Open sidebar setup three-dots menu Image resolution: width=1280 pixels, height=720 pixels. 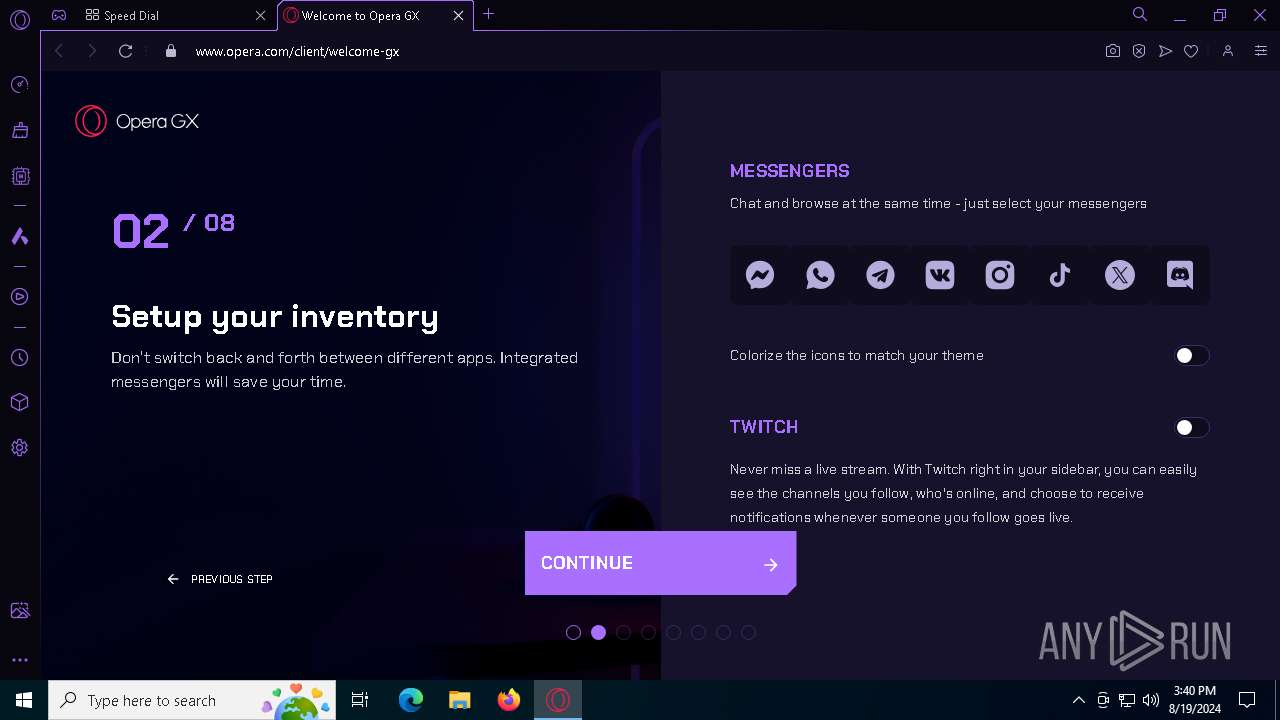[x=19, y=660]
